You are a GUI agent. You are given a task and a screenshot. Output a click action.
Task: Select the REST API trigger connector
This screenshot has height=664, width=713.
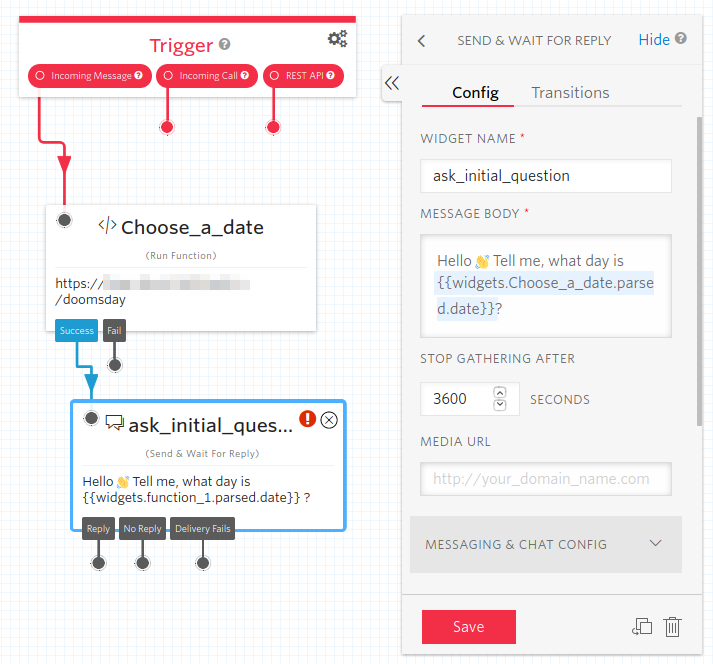tap(303, 75)
